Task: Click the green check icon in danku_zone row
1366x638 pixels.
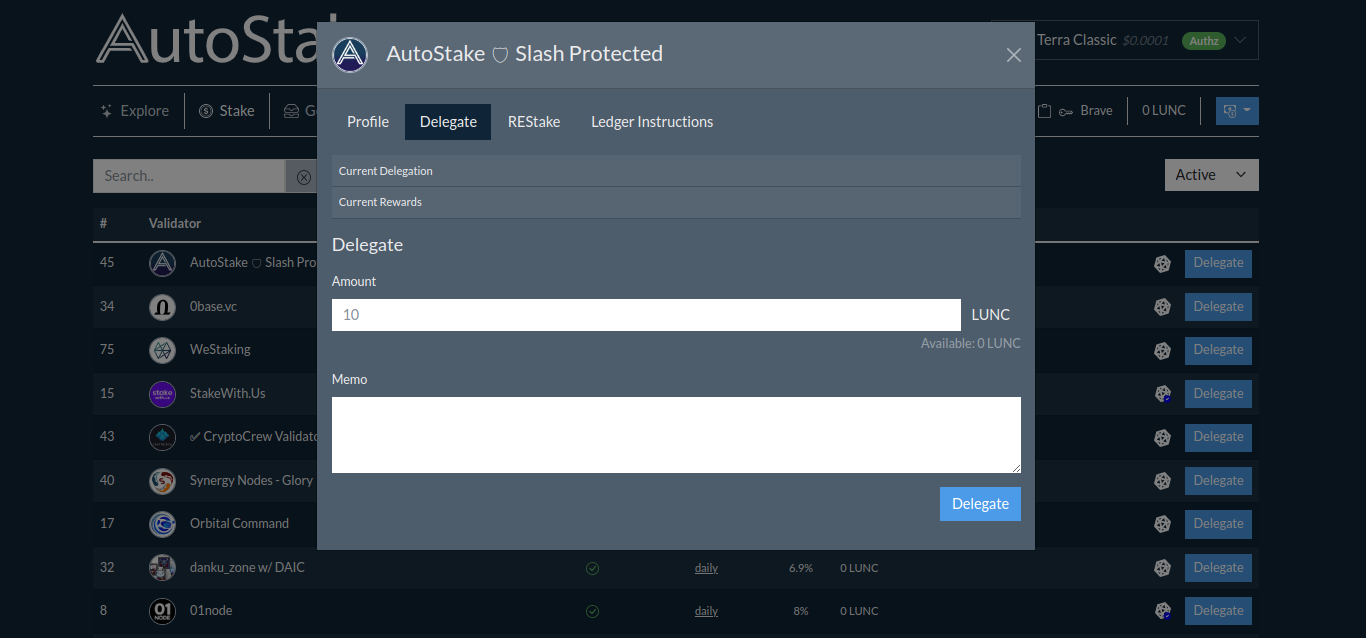Action: click(x=592, y=568)
